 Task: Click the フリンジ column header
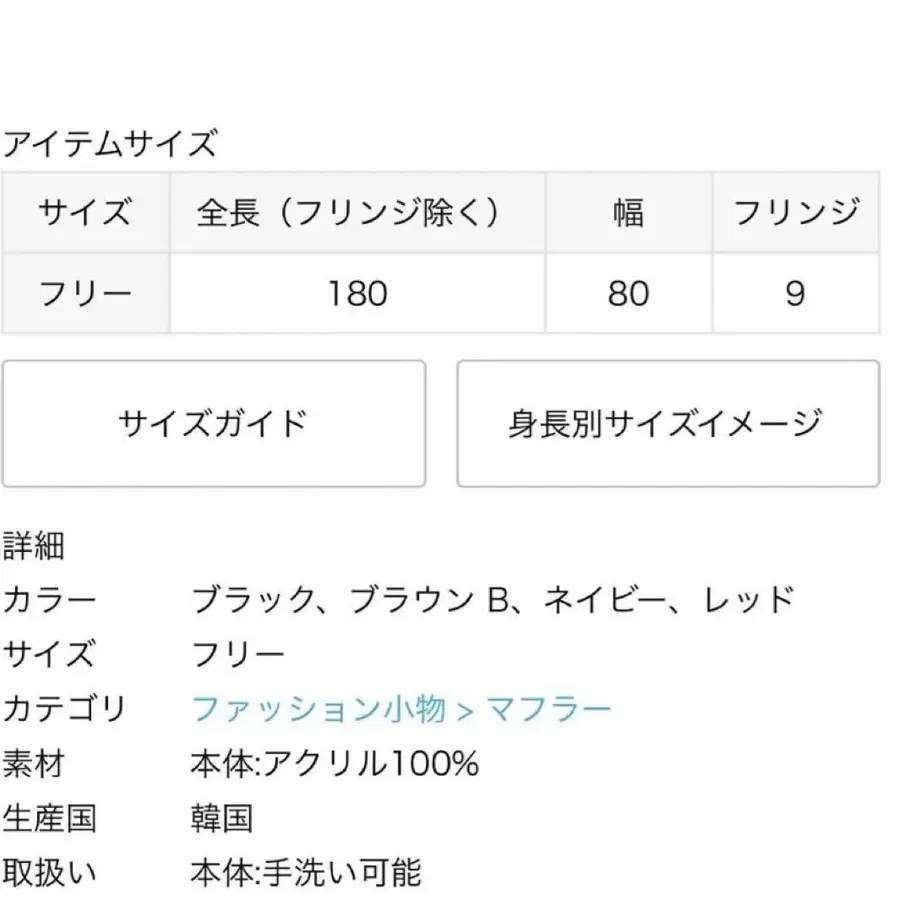[795, 213]
